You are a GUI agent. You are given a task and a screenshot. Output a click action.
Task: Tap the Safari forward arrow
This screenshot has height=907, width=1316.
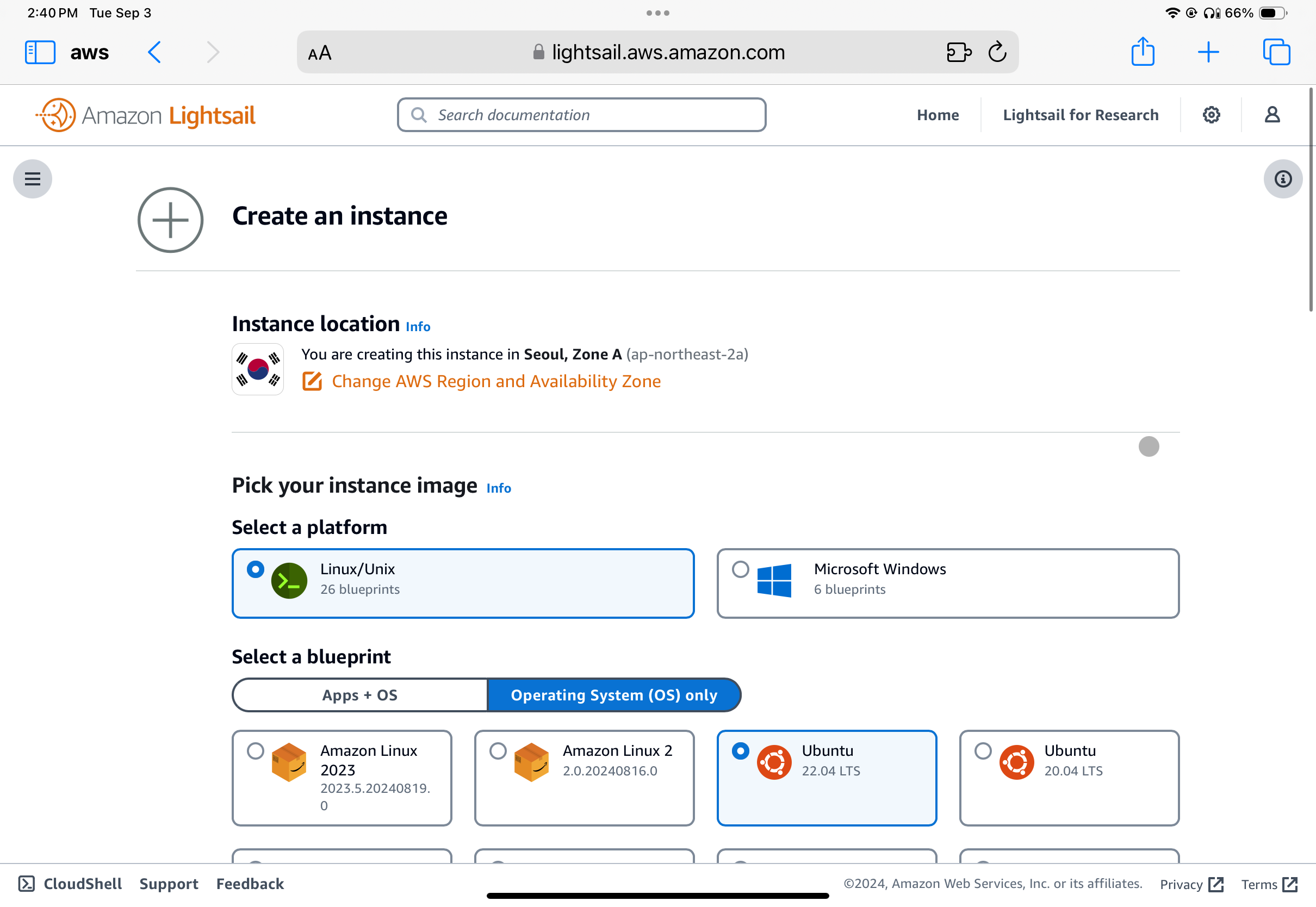click(213, 52)
